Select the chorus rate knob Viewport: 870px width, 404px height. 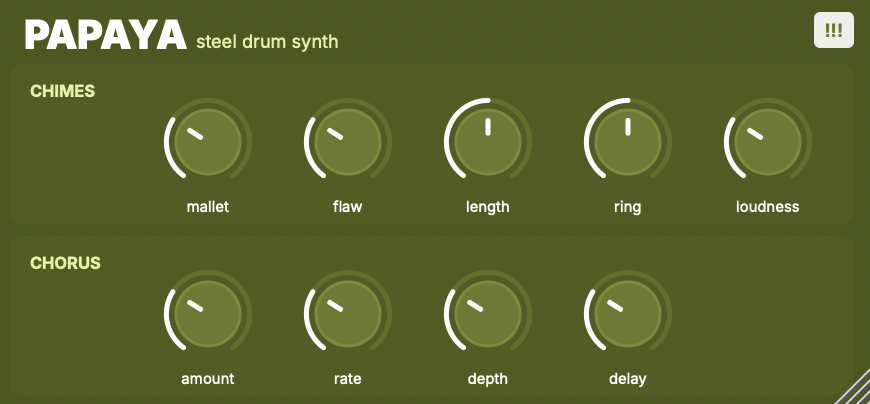348,314
